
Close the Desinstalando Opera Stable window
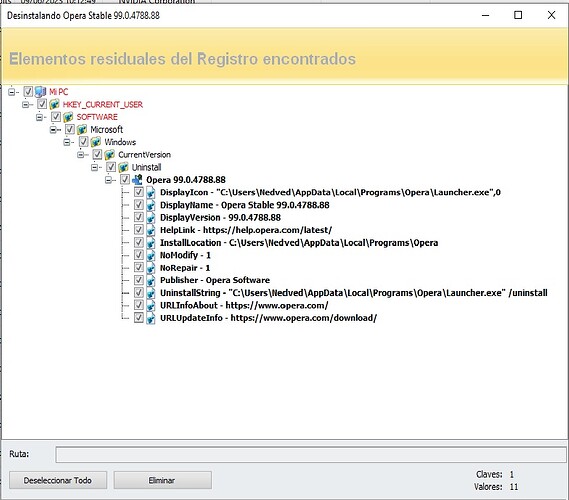pos(551,15)
